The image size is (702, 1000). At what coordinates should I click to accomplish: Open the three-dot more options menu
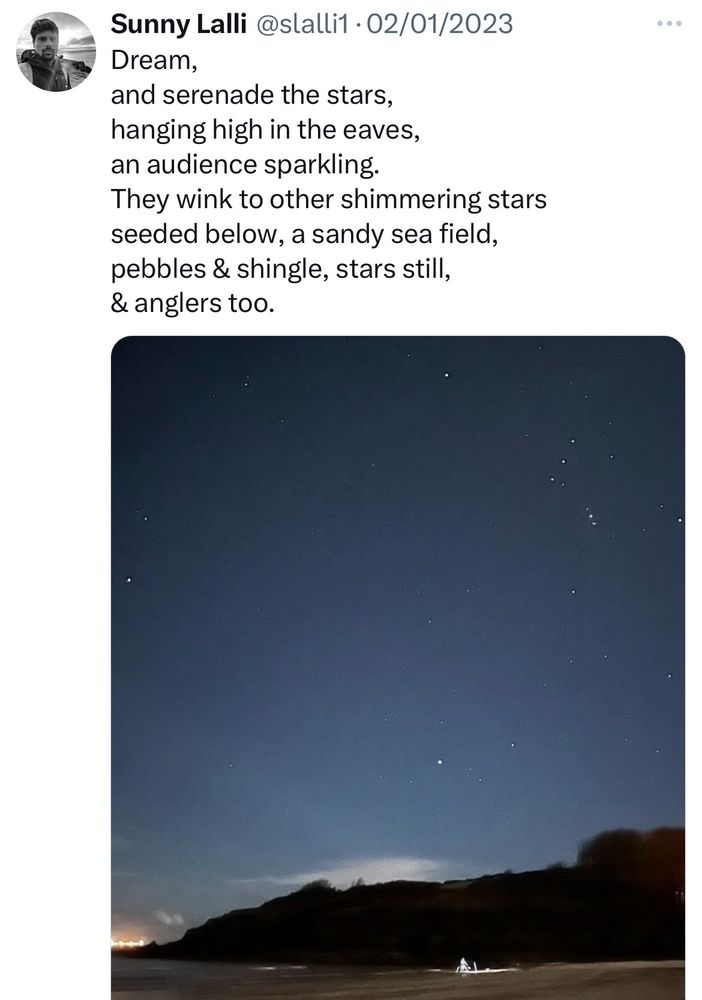669,24
